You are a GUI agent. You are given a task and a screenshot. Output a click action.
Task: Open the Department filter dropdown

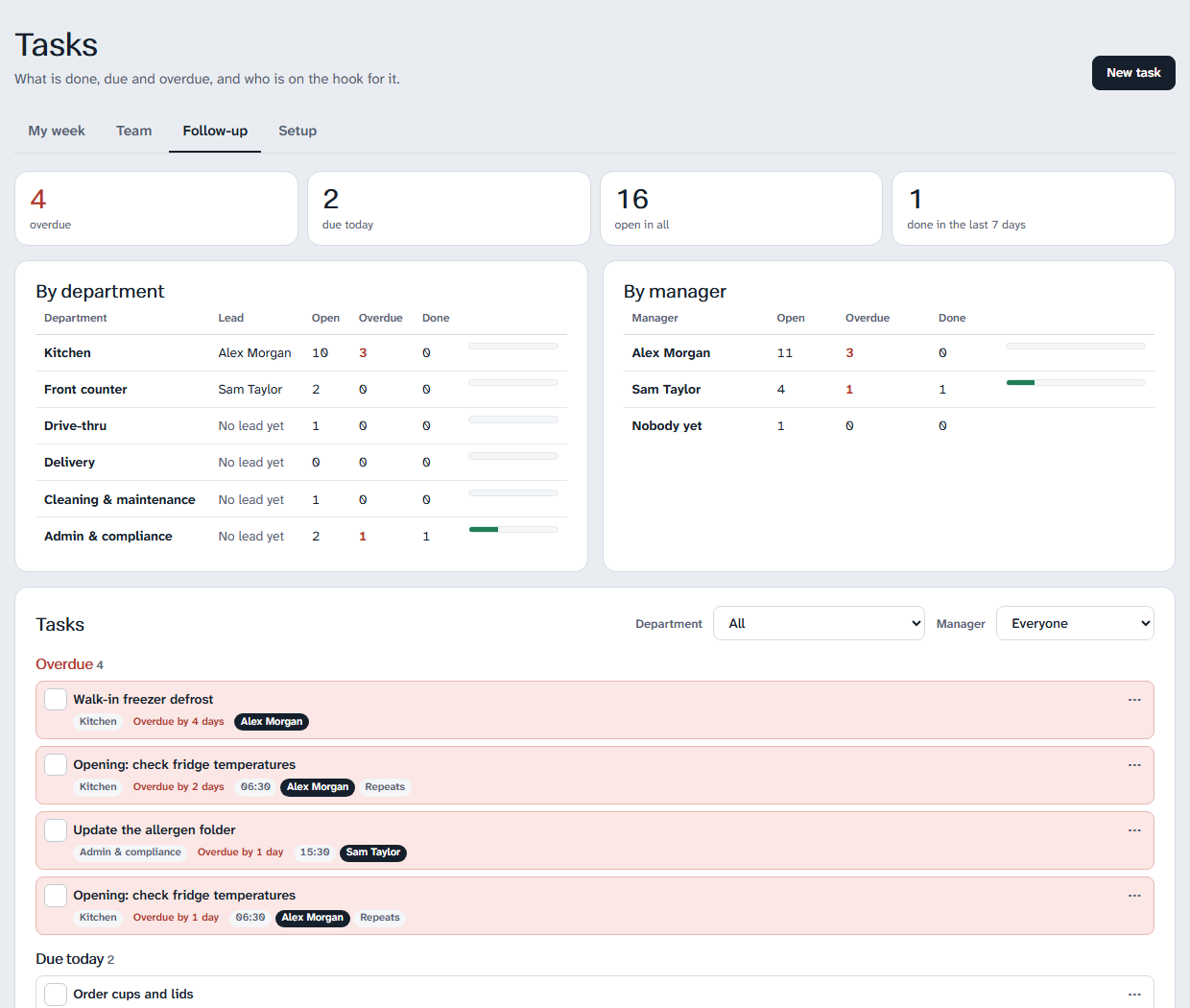click(x=819, y=623)
